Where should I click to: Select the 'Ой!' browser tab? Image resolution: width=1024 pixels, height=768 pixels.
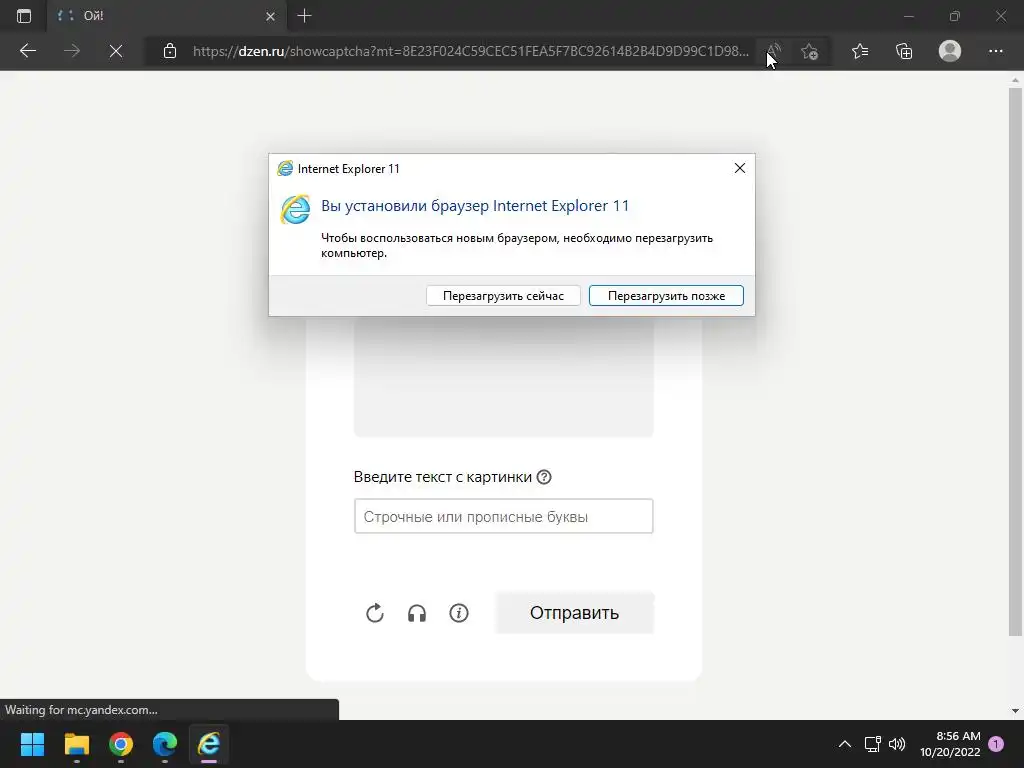click(x=167, y=16)
